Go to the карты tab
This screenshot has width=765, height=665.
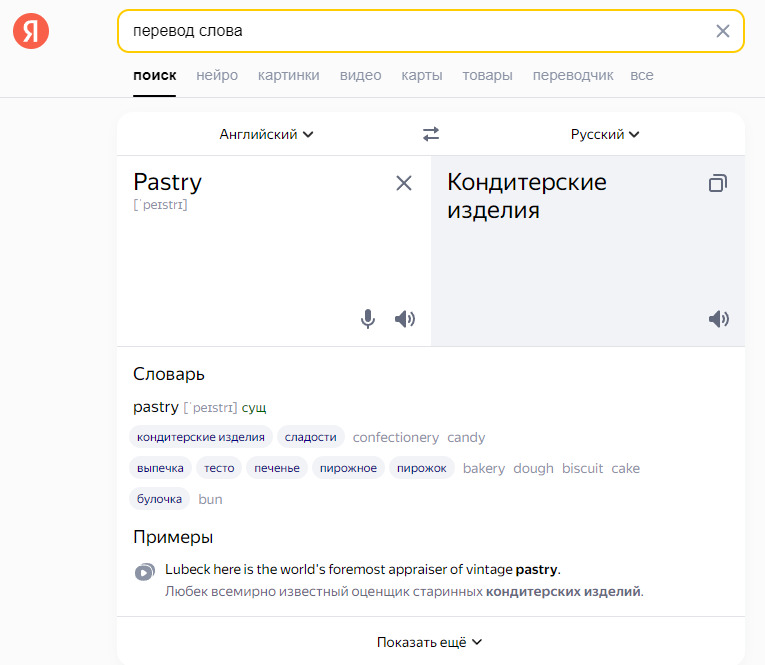click(x=422, y=75)
